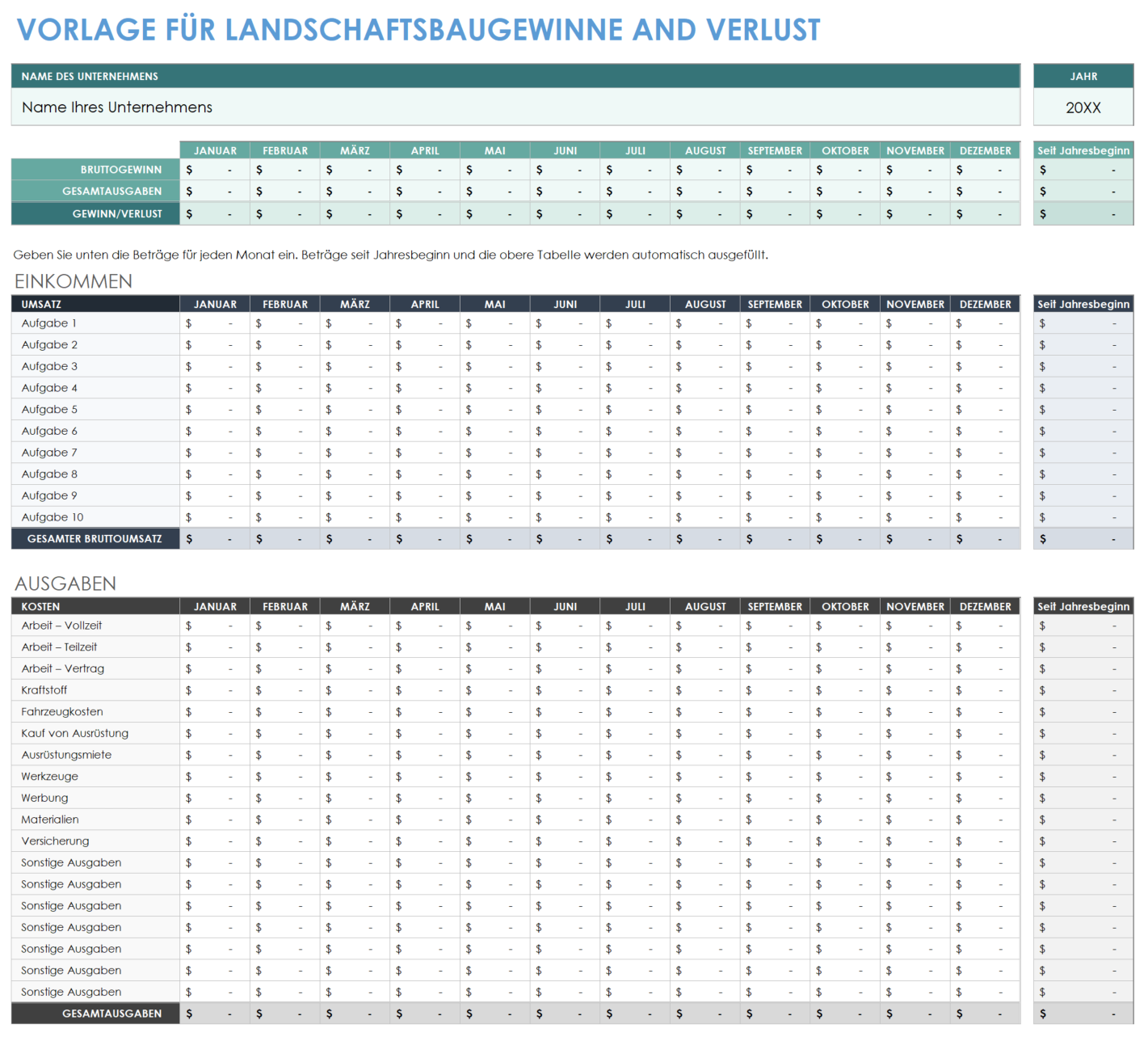Select the 'Aufgabe 5' row label
Image resolution: width=1148 pixels, height=1041 pixels.
95,410
